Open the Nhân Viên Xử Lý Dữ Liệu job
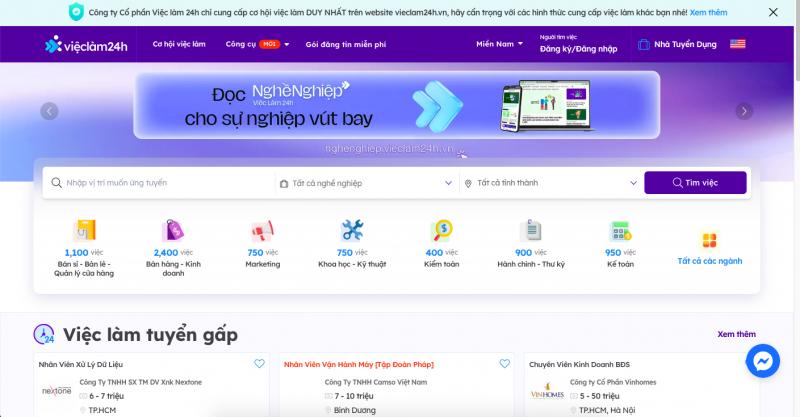The image size is (800, 417). tap(81, 364)
